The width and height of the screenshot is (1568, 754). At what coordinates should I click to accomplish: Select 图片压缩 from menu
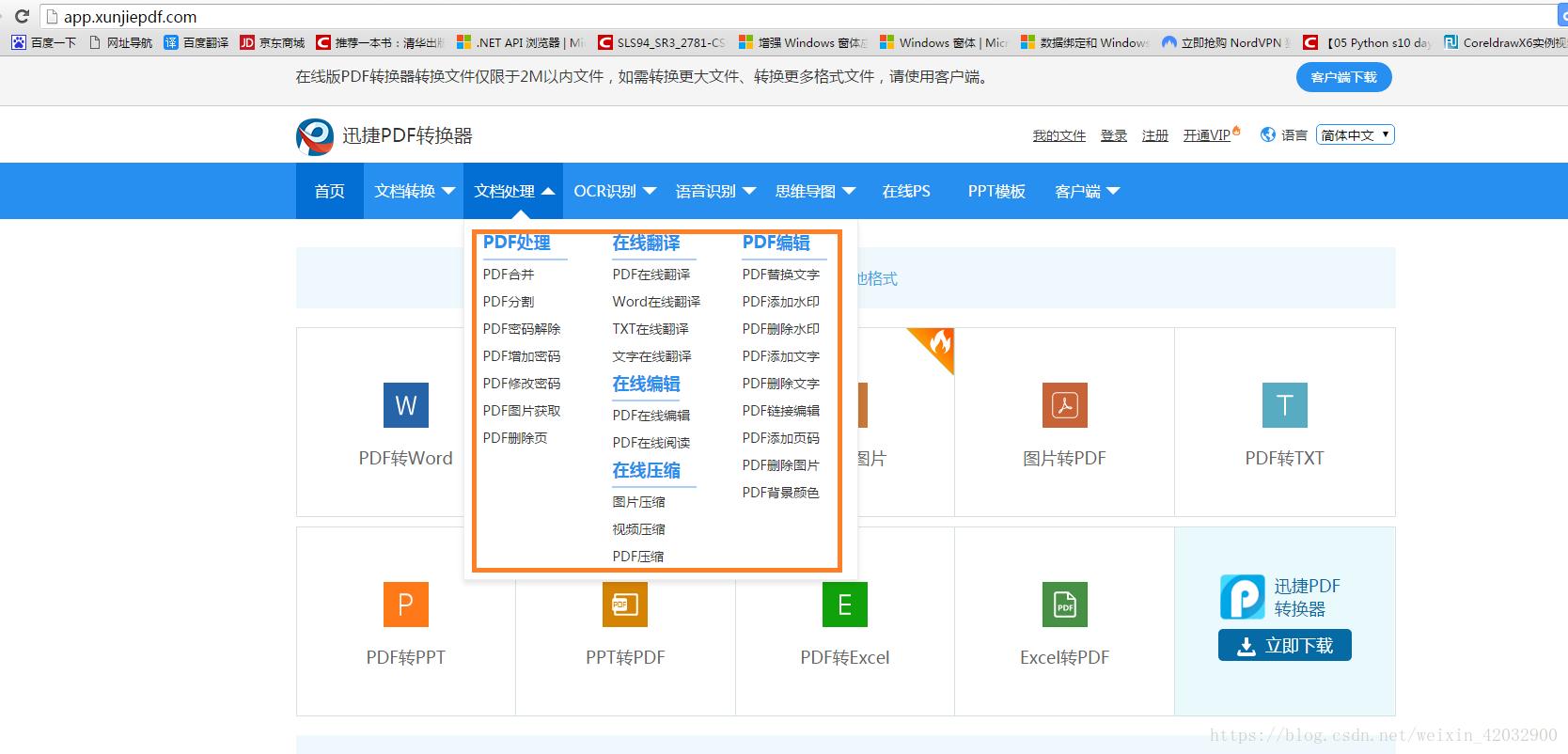pyautogui.click(x=639, y=502)
